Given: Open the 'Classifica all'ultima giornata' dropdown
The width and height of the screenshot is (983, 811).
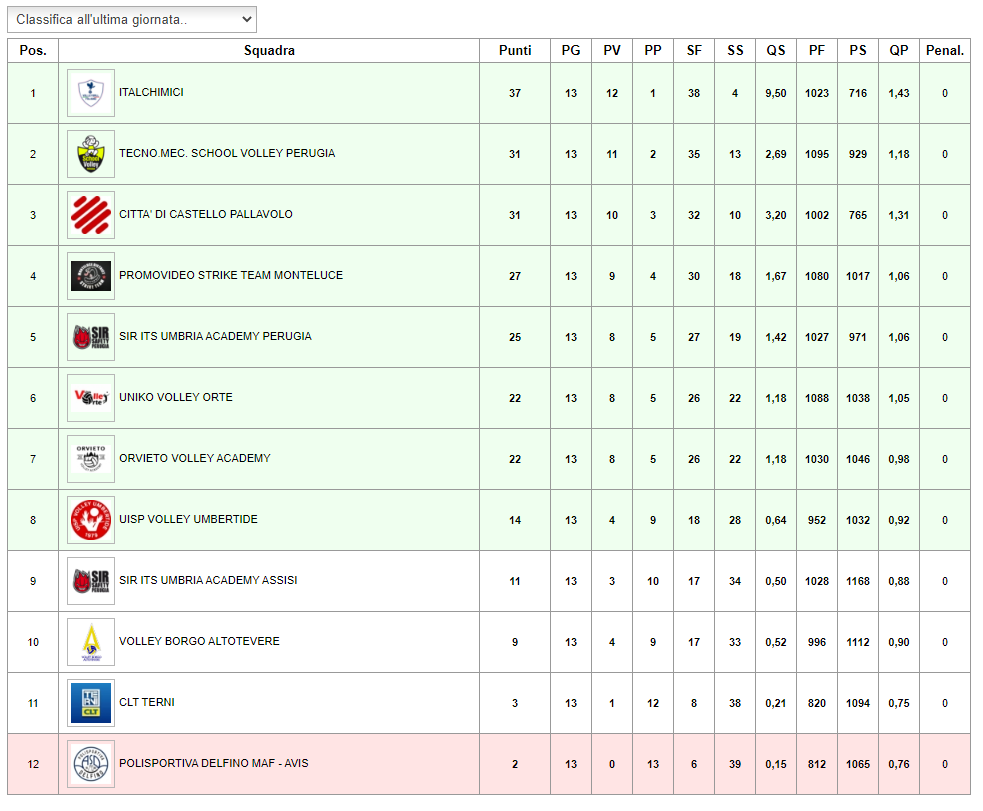Looking at the screenshot, I should pyautogui.click(x=132, y=20).
